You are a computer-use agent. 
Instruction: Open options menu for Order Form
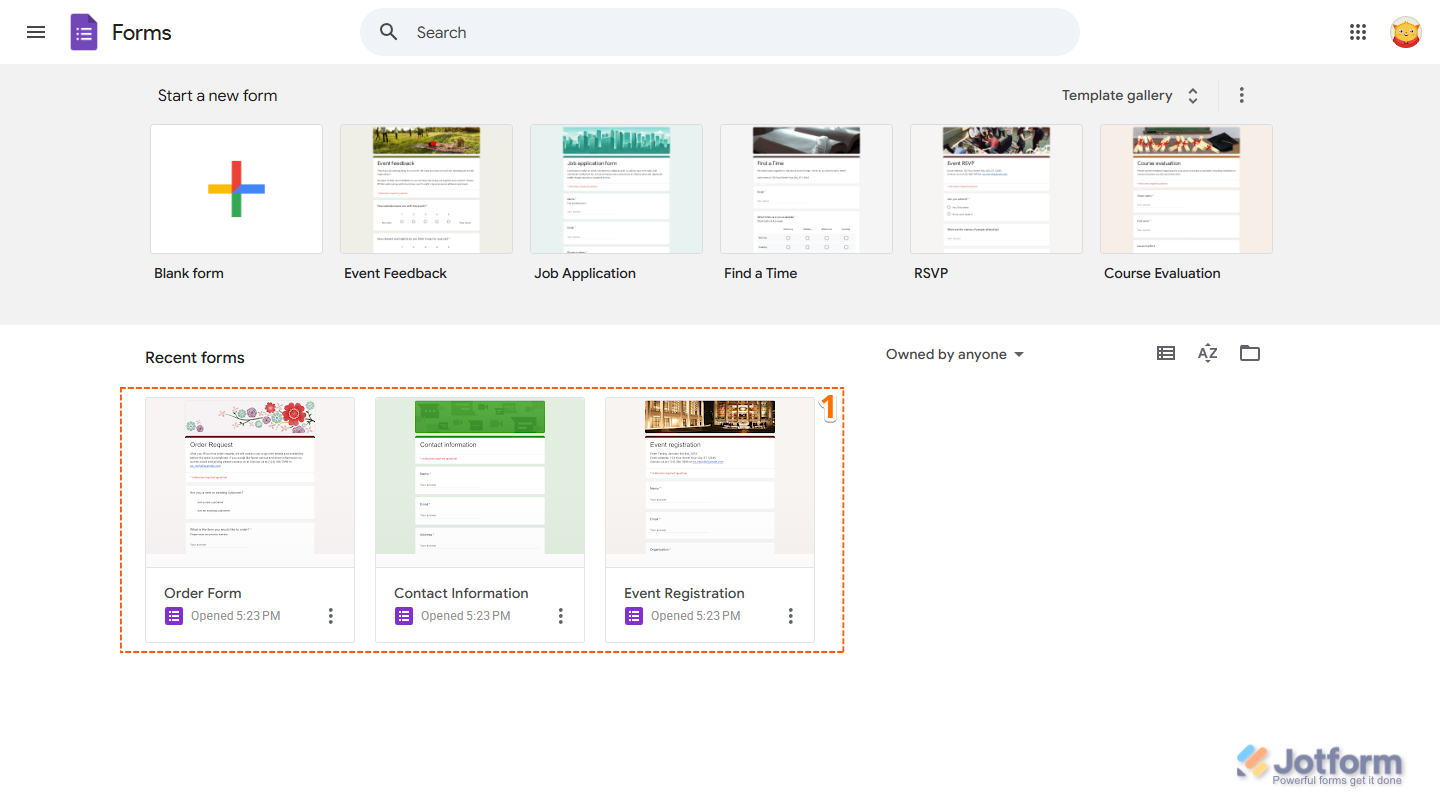(x=330, y=615)
